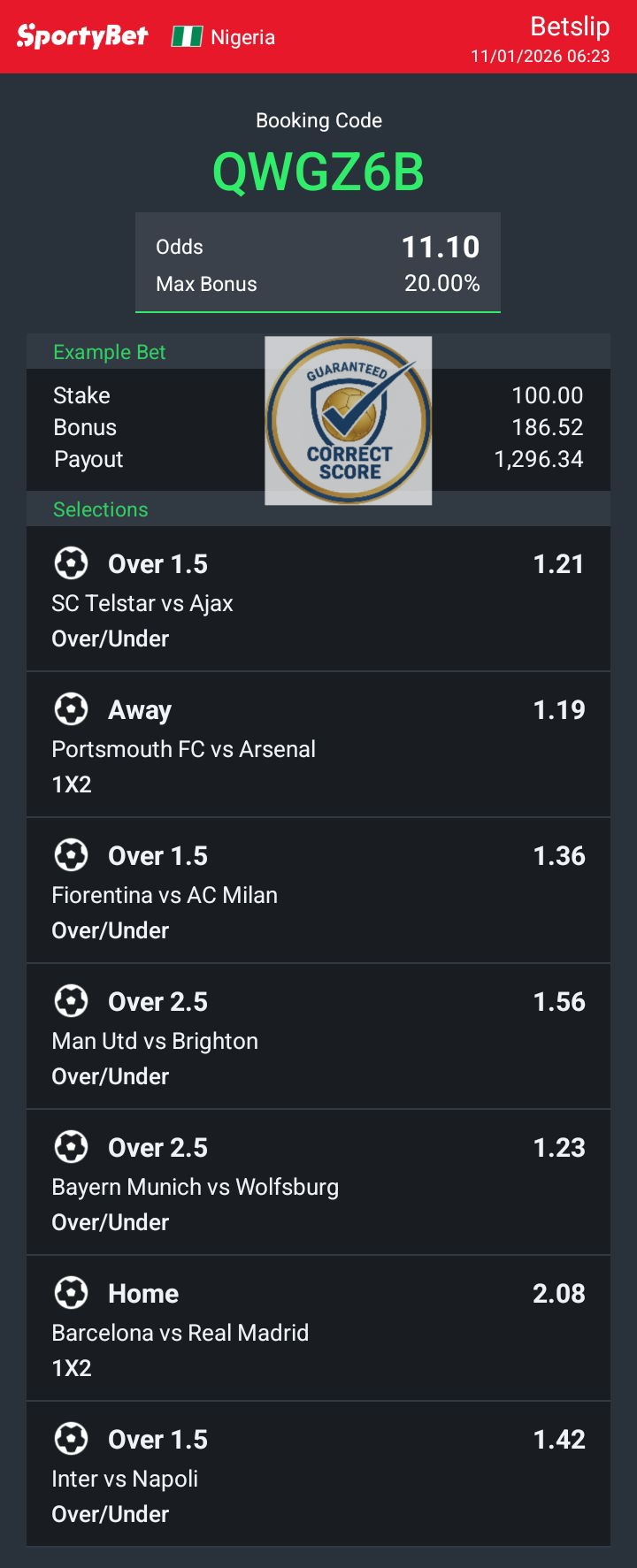Screen dimensions: 637x1568
Task: Click soccer ball icon beside SC Telstar selection
Action: tap(71, 563)
